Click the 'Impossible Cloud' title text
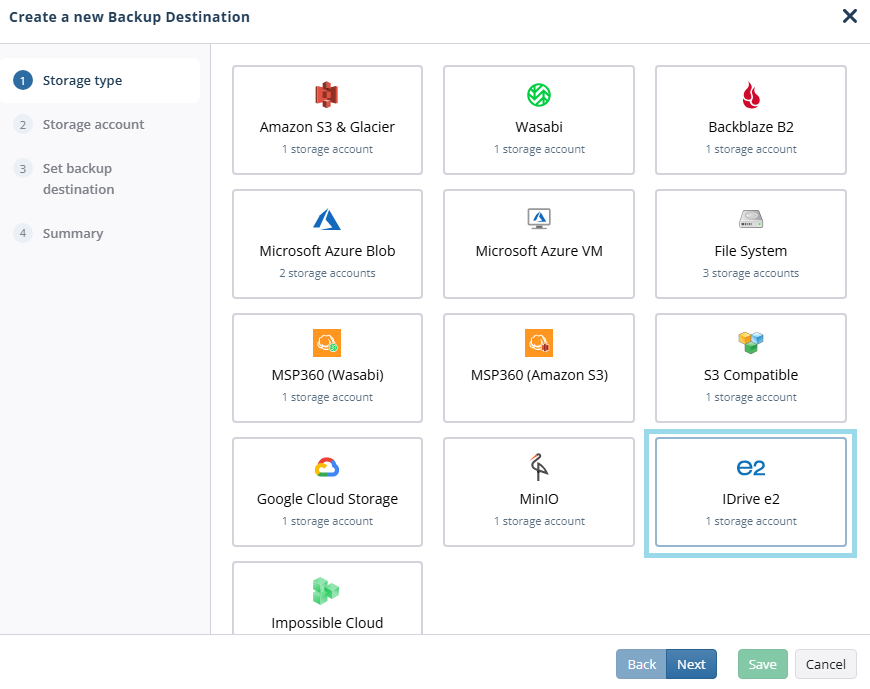 327,623
